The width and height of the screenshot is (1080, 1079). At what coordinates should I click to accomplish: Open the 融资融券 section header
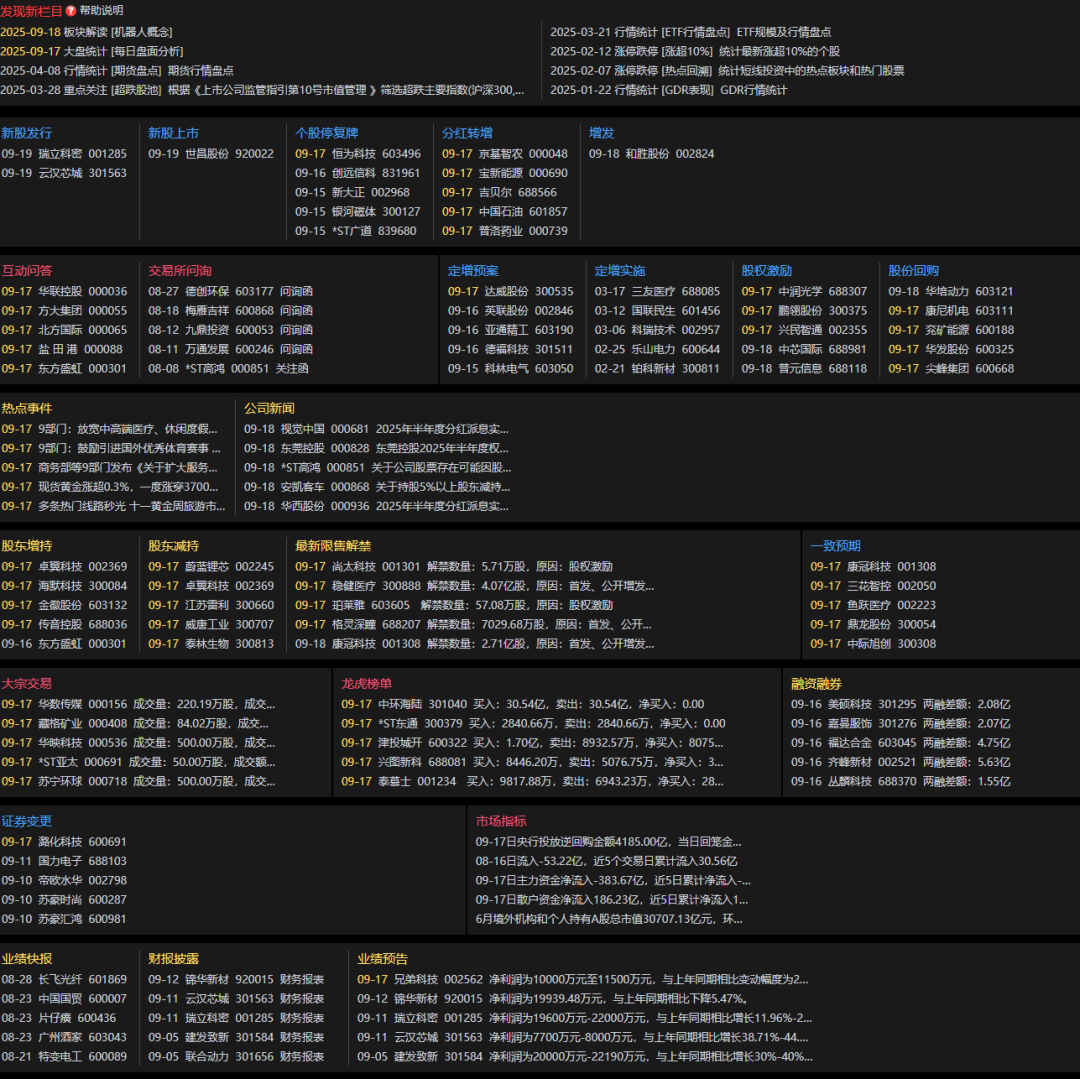tap(816, 684)
